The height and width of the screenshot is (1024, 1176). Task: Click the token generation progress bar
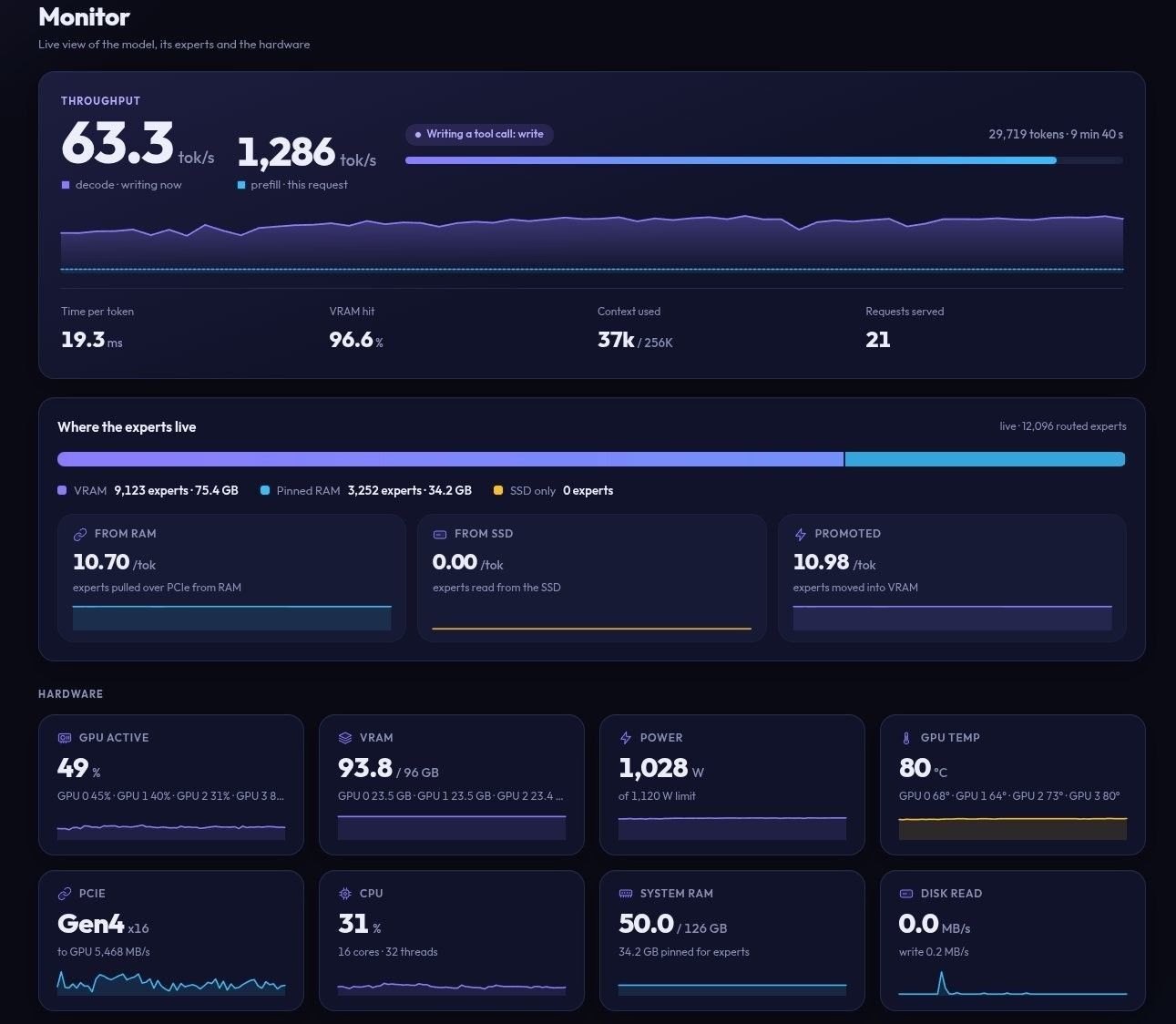(x=764, y=160)
